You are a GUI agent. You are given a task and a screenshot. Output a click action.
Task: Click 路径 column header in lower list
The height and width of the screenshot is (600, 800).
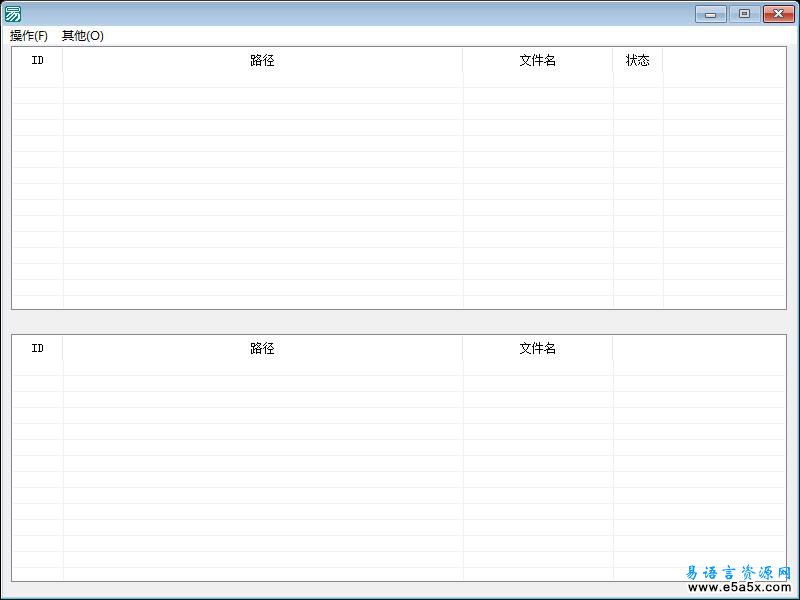pyautogui.click(x=262, y=348)
